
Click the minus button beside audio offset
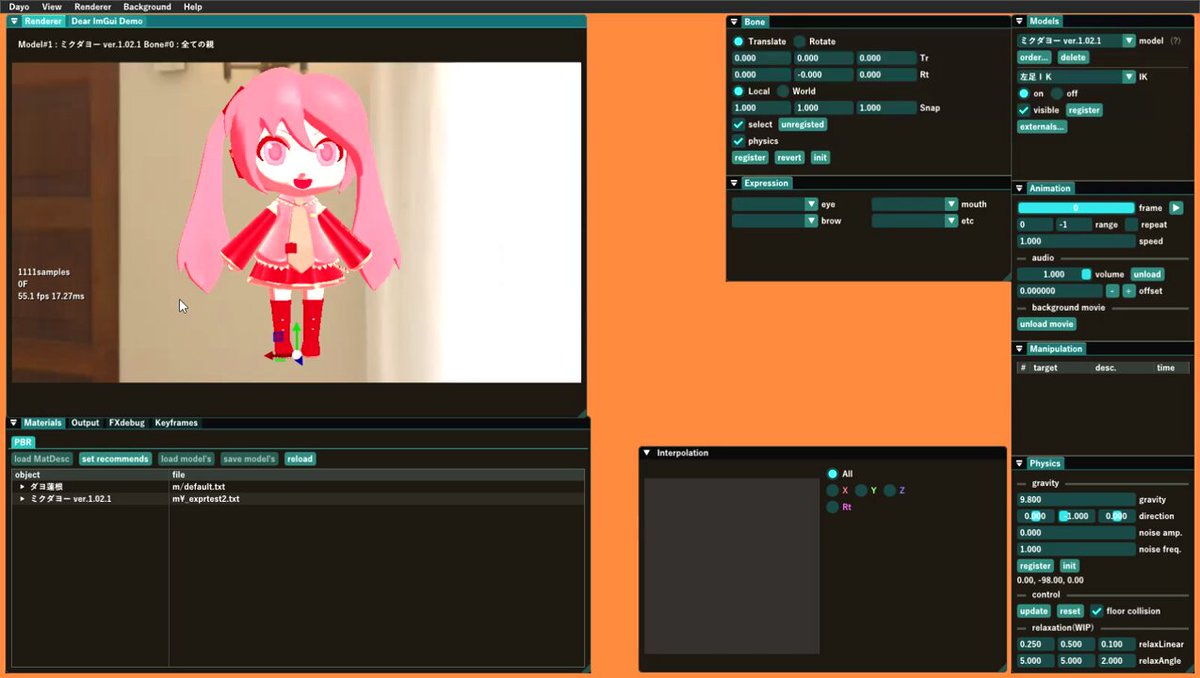pos(1112,291)
